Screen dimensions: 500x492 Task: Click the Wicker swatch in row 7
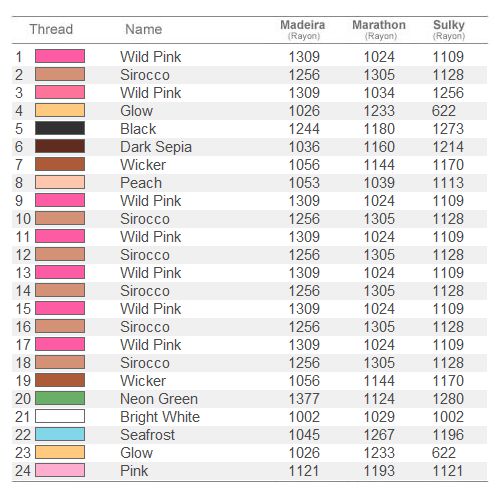pyautogui.click(x=60, y=164)
